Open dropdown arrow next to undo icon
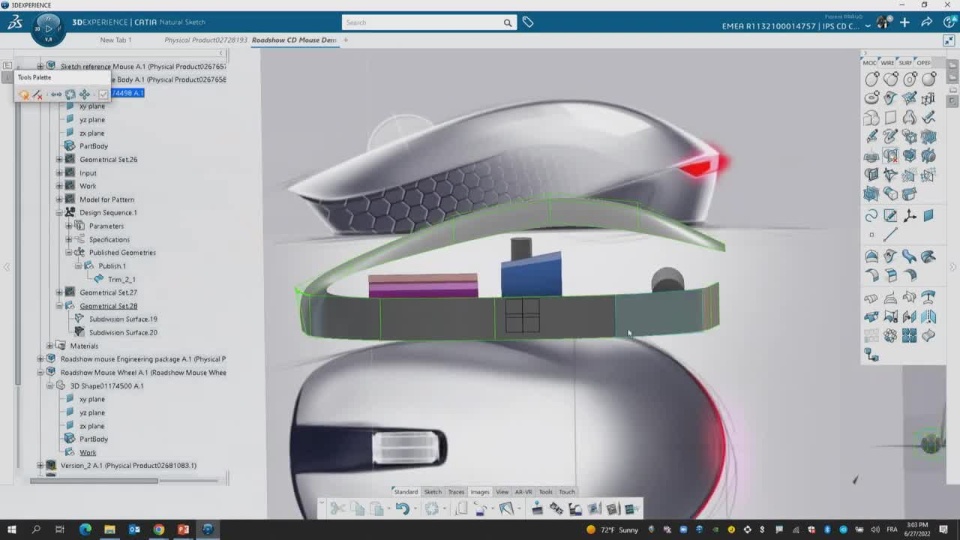Viewport: 960px width, 540px height. (x=415, y=509)
